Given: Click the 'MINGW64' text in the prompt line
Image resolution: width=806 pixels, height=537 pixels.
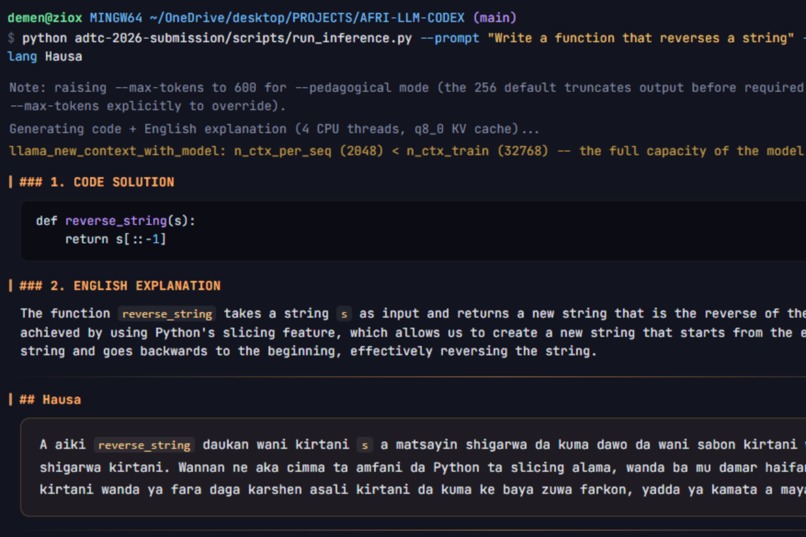Looking at the screenshot, I should click(x=116, y=18).
